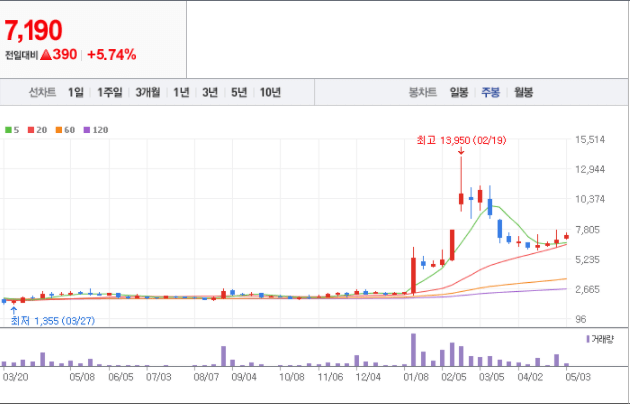Click the orange 60 moving average swatch
Image resolution: width=630 pixels, height=404 pixels.
pyautogui.click(x=59, y=130)
